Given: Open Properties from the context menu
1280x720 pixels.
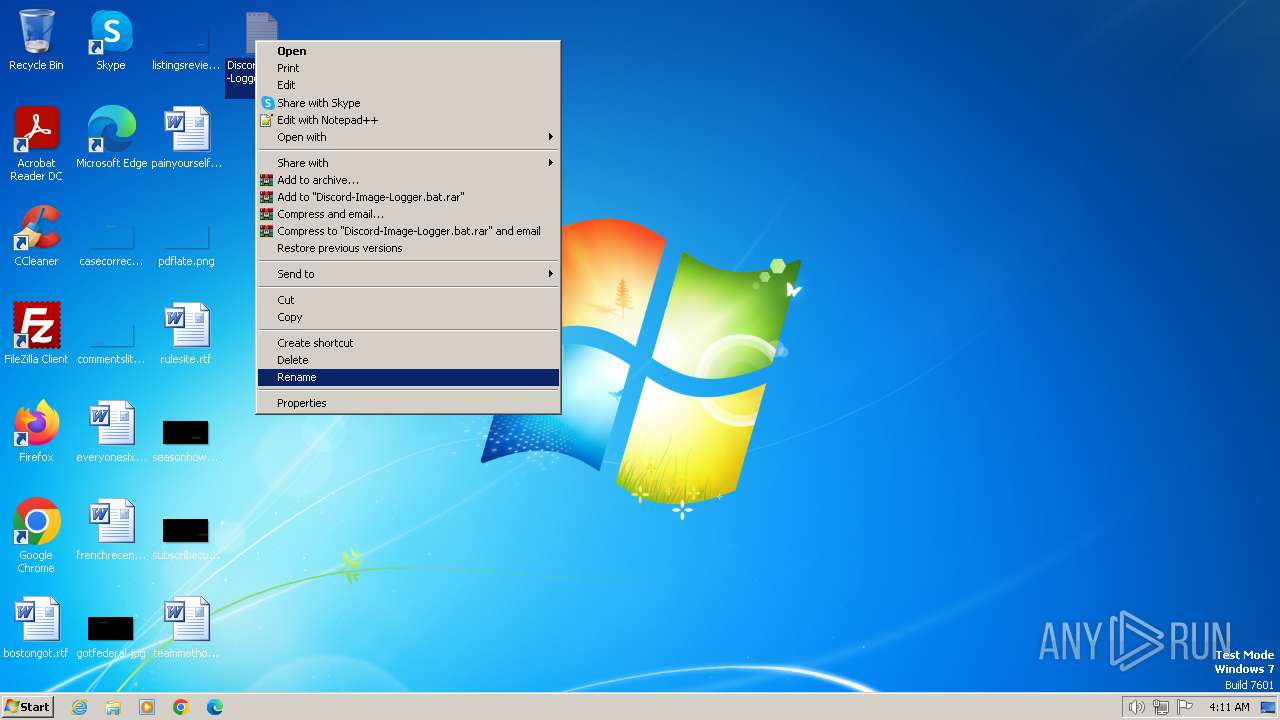Looking at the screenshot, I should click(408, 403).
